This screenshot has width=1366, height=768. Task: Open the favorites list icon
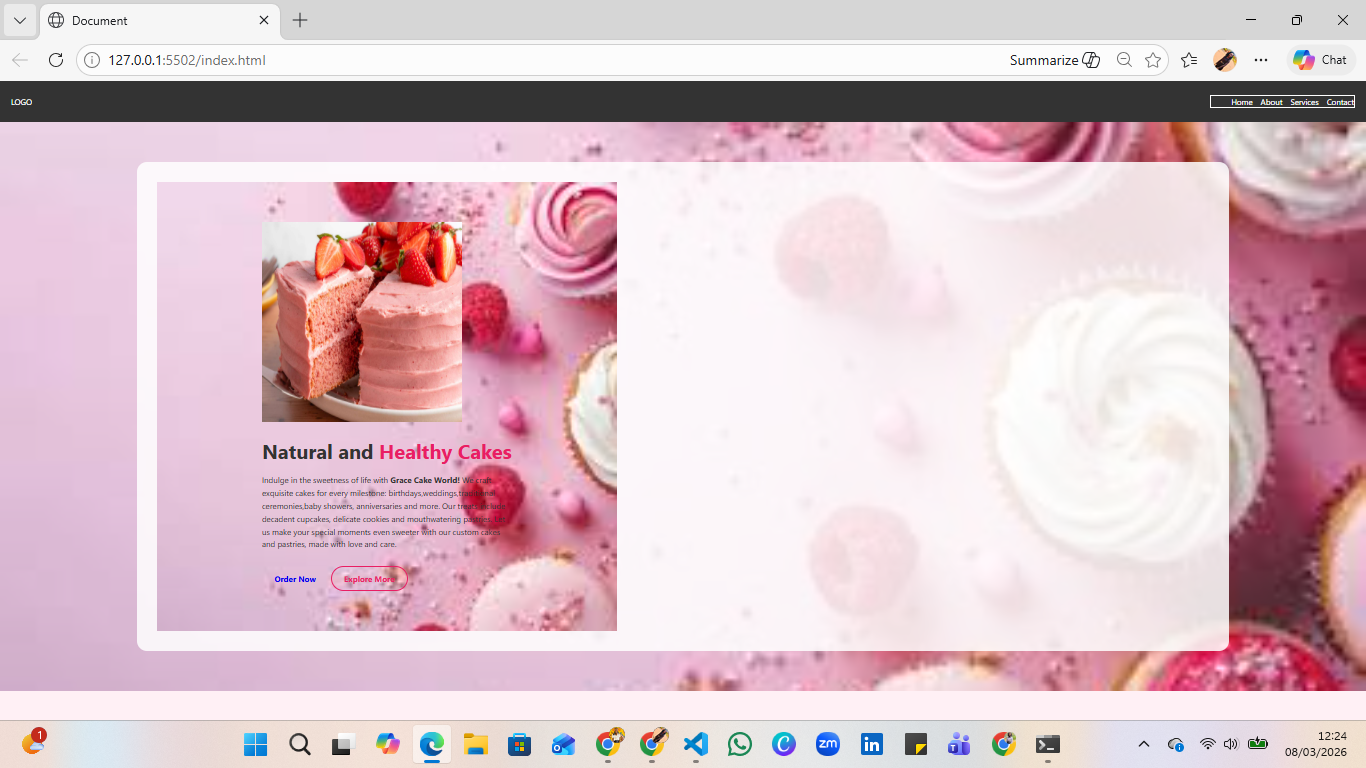click(1189, 60)
